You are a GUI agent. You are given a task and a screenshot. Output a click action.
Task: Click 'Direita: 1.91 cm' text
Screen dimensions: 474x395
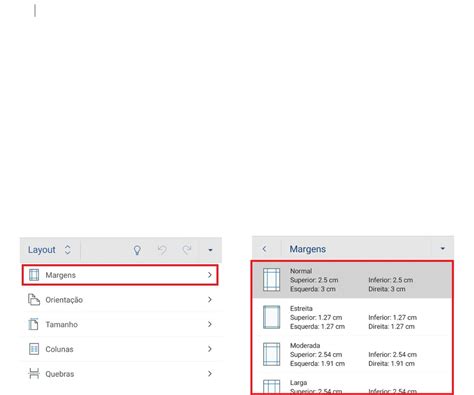391,363
